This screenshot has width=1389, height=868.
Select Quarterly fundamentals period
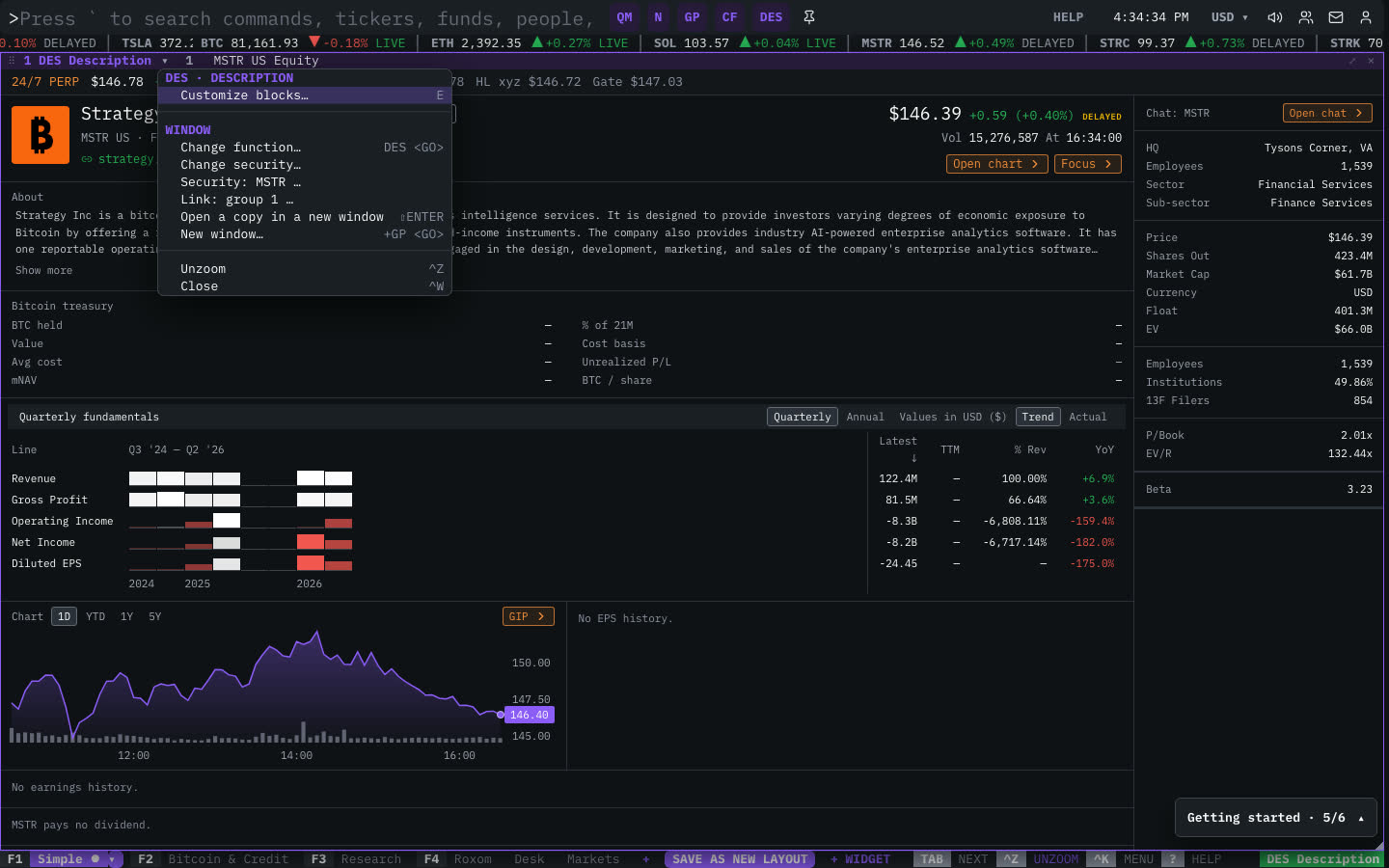click(x=802, y=417)
